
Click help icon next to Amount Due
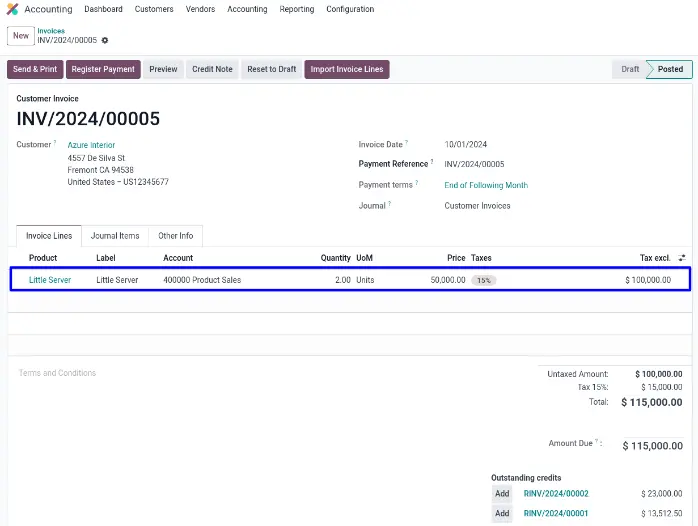coord(600,441)
